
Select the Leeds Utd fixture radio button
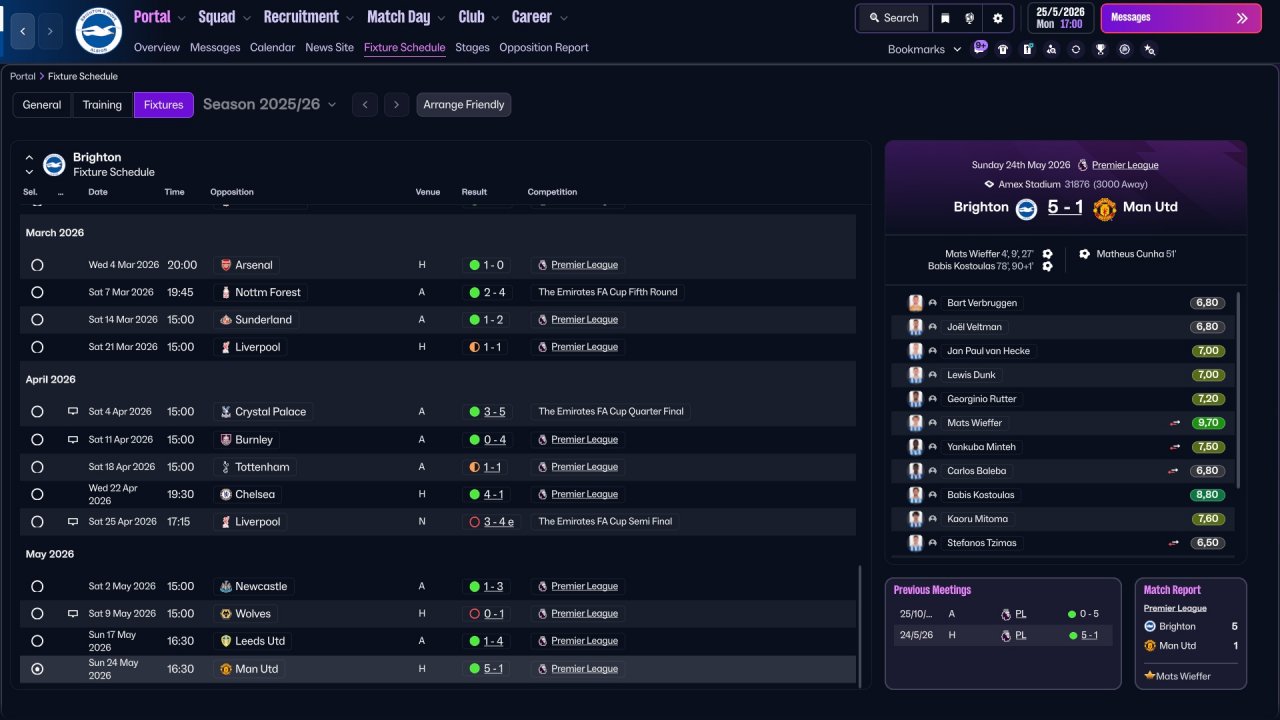pyautogui.click(x=37, y=641)
